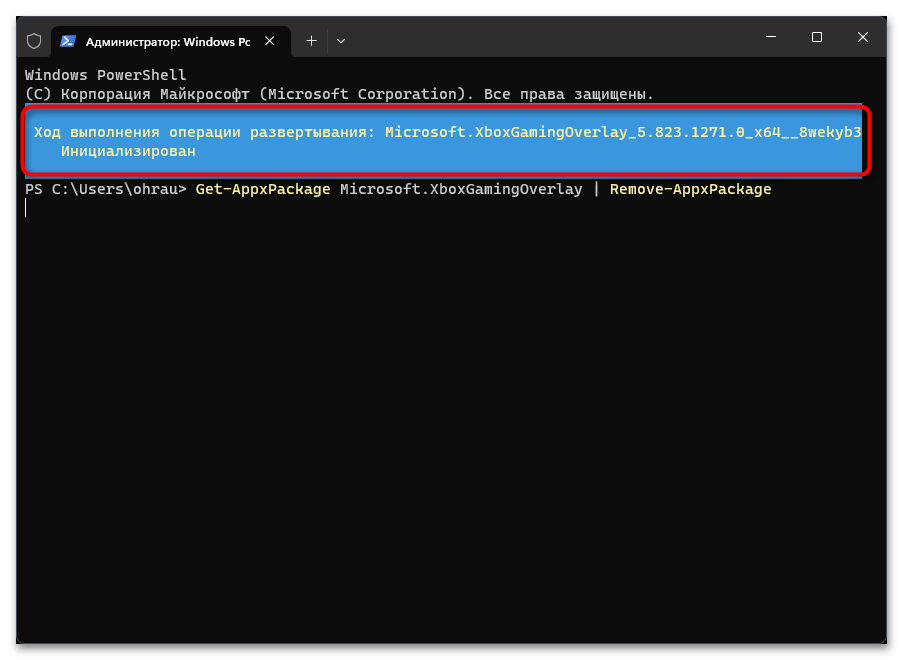The width and height of the screenshot is (903, 660).
Task: Click the pipe character in the command
Action: [x=596, y=189]
